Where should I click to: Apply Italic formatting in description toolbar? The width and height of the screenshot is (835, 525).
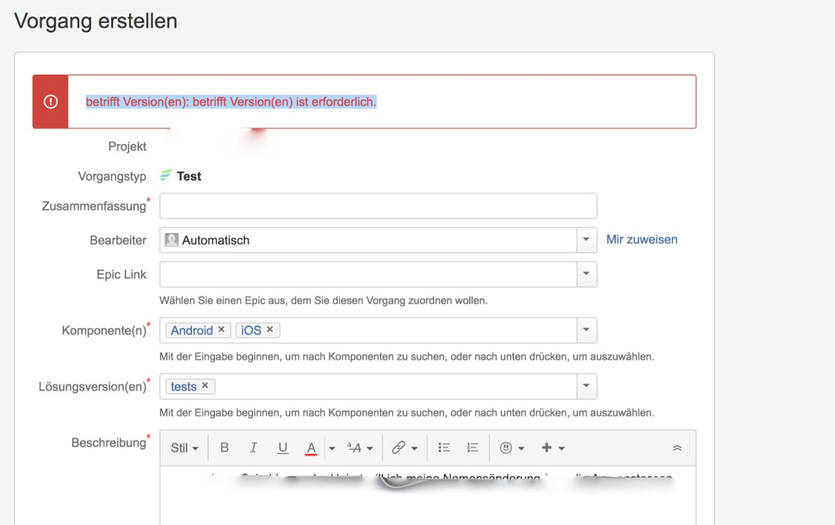tap(253, 448)
